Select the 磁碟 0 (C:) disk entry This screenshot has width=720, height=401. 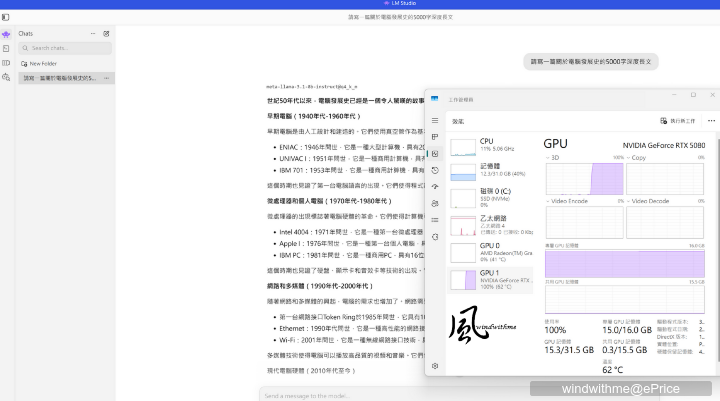tap(490, 198)
